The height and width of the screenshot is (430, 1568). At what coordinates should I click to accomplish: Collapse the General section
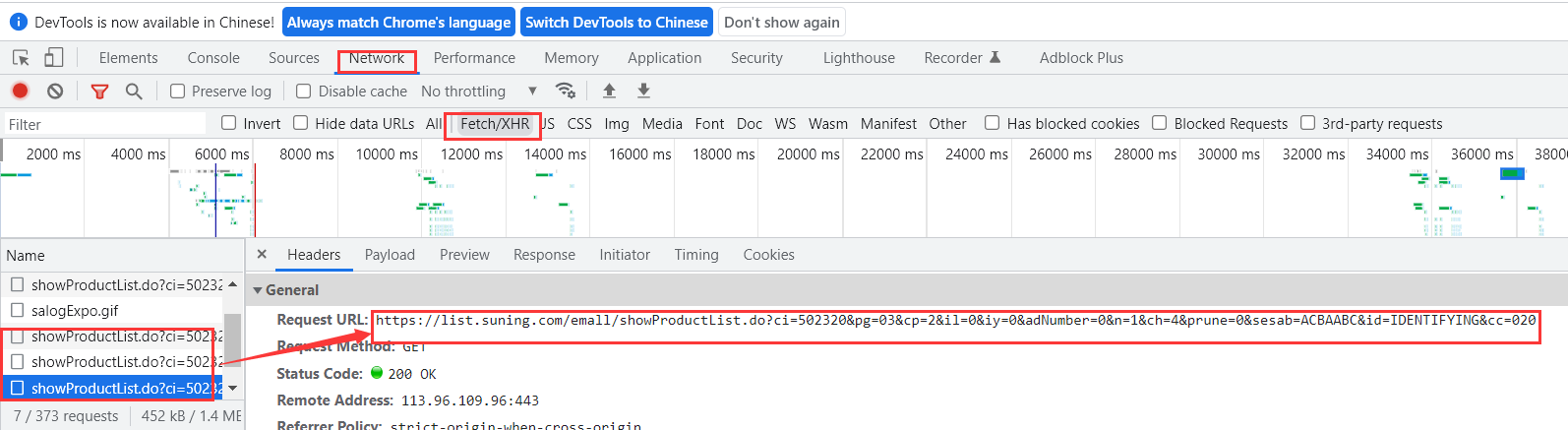(x=258, y=290)
